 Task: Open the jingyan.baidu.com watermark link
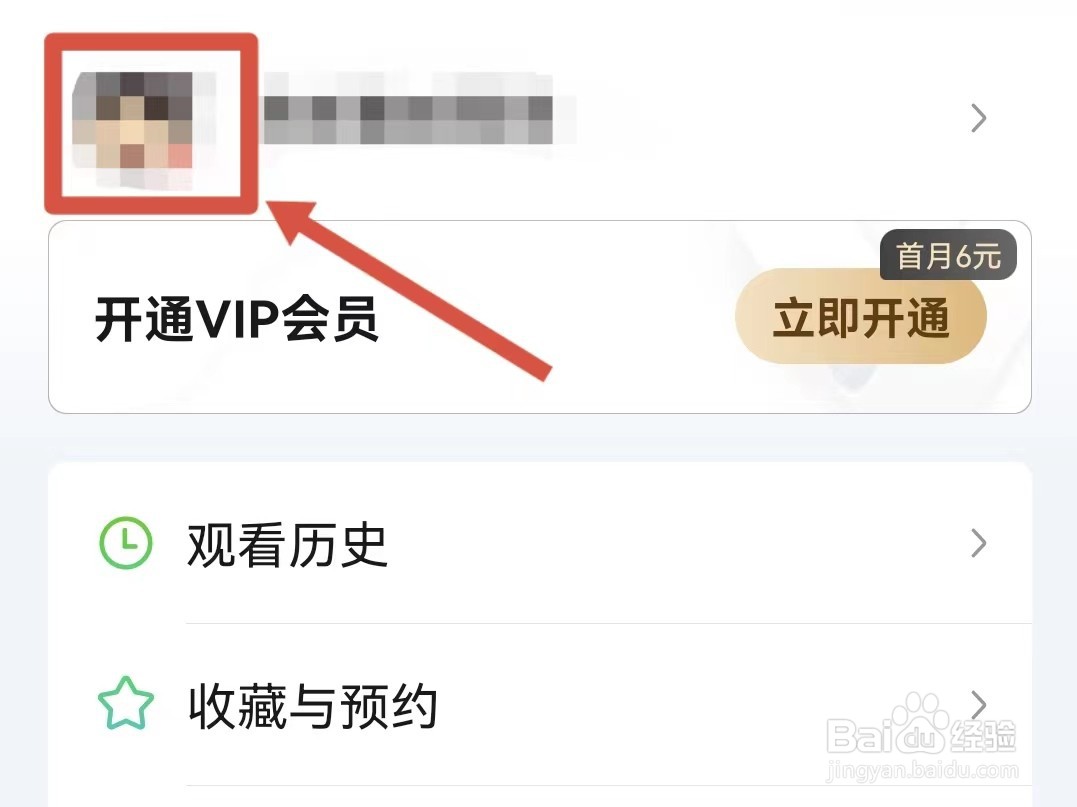click(922, 769)
